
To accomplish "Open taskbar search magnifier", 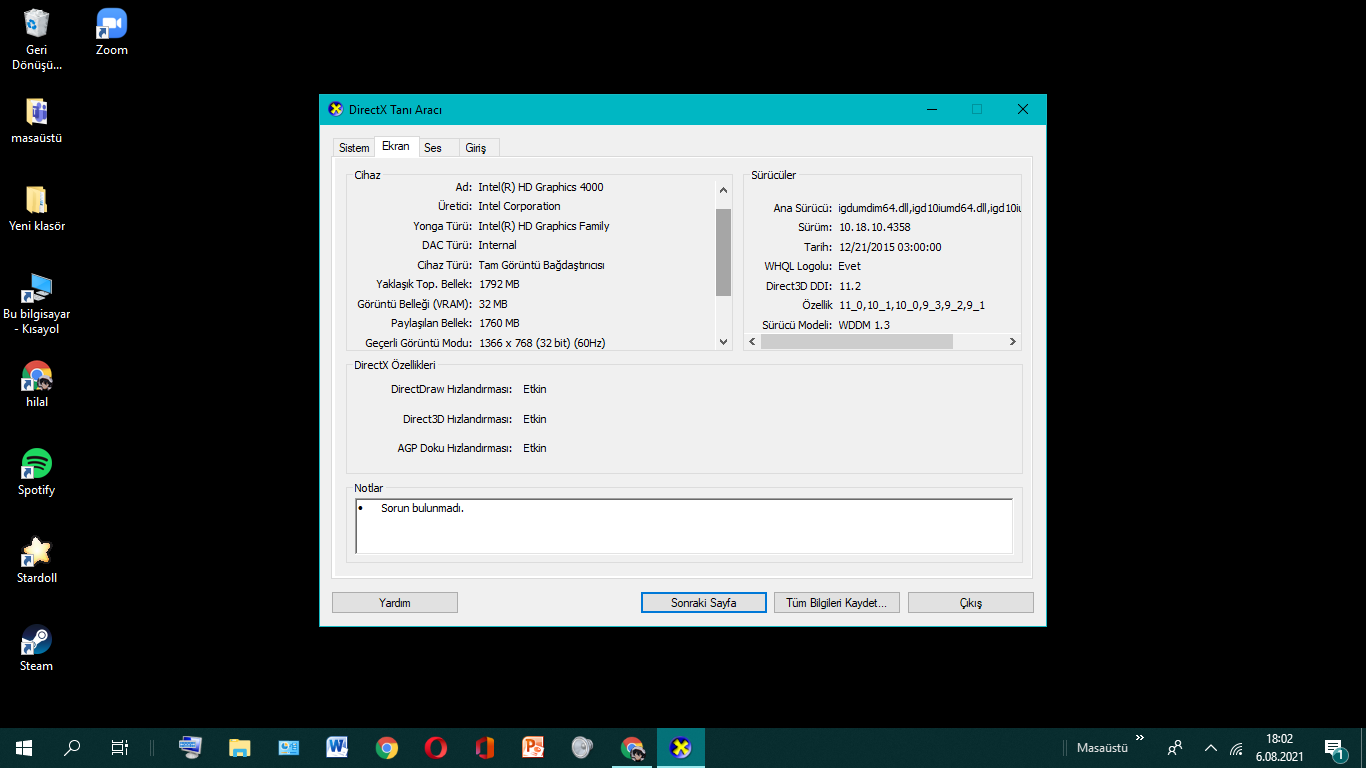I will 72,747.
